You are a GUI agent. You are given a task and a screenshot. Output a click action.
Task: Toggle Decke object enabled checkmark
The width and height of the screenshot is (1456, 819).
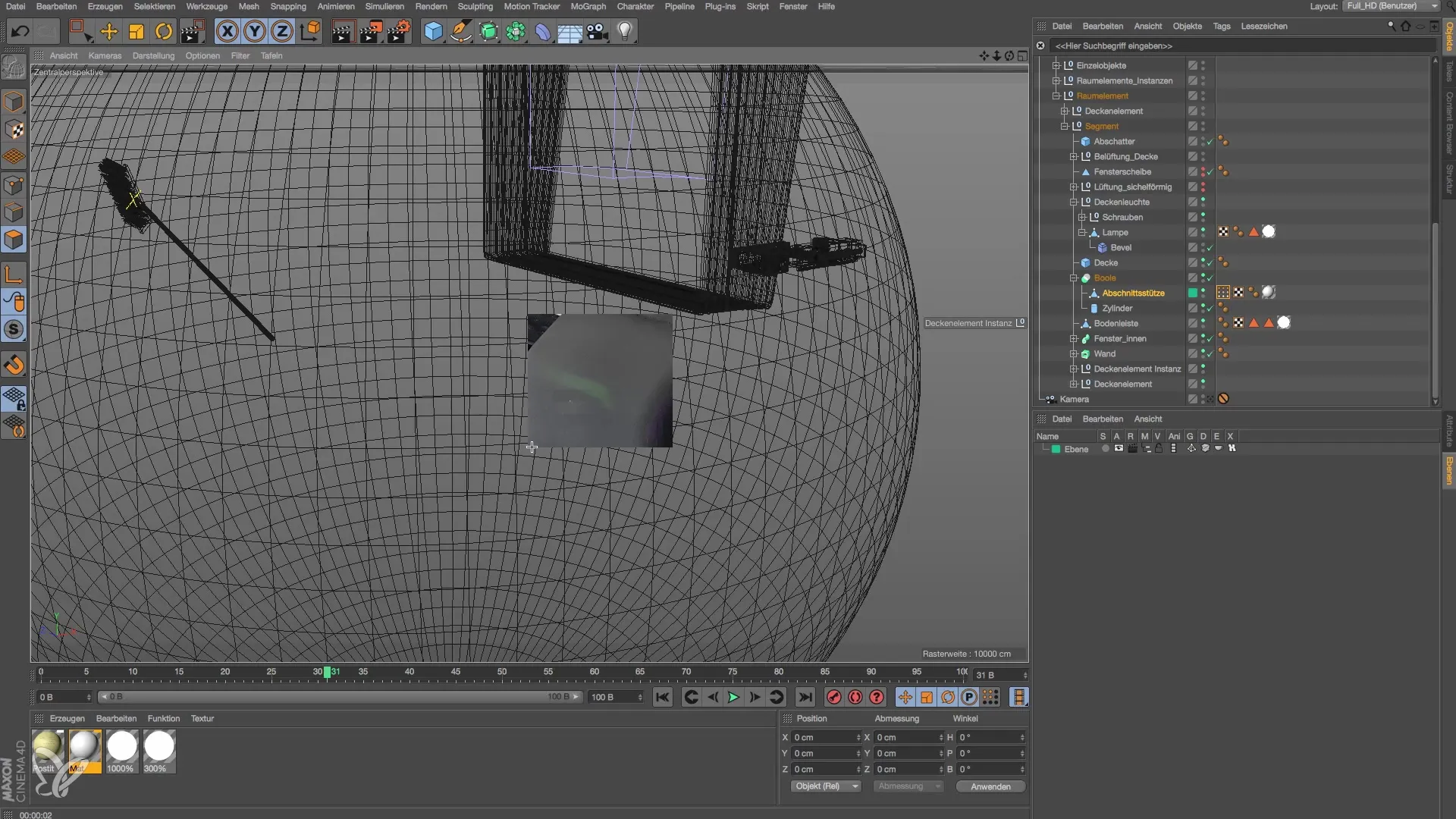coord(1210,263)
